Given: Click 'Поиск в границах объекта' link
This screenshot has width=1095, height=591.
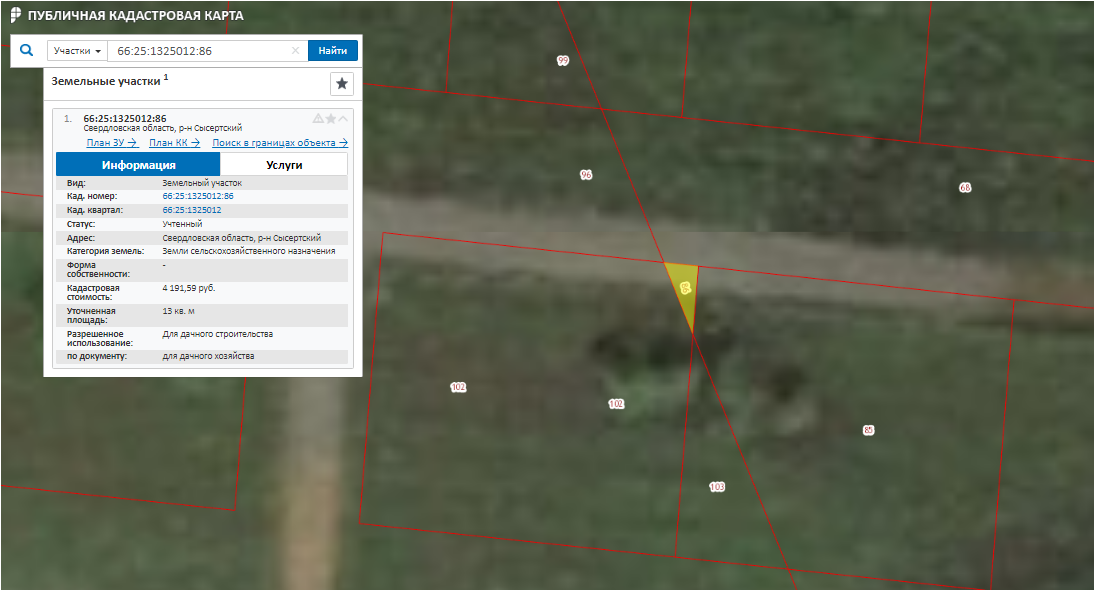Looking at the screenshot, I should [280, 143].
